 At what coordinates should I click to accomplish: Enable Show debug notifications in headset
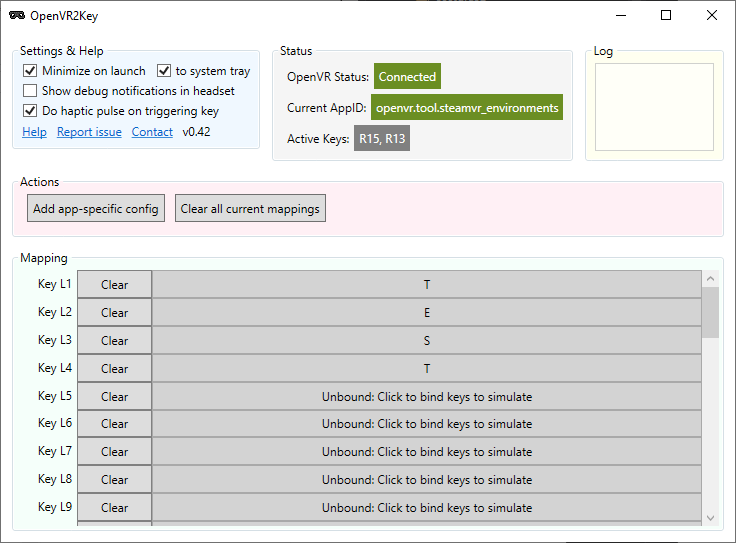click(30, 91)
